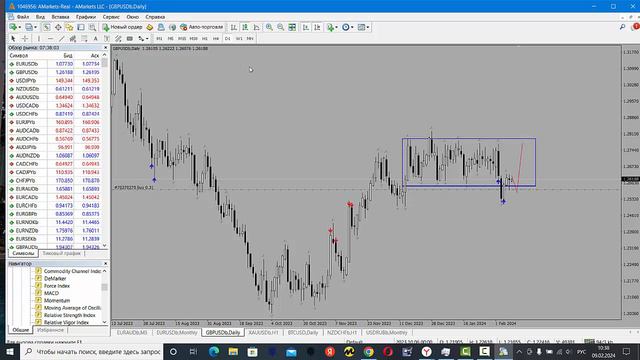Switch timeframe to D1
640x360 pixels.
click(227, 38)
